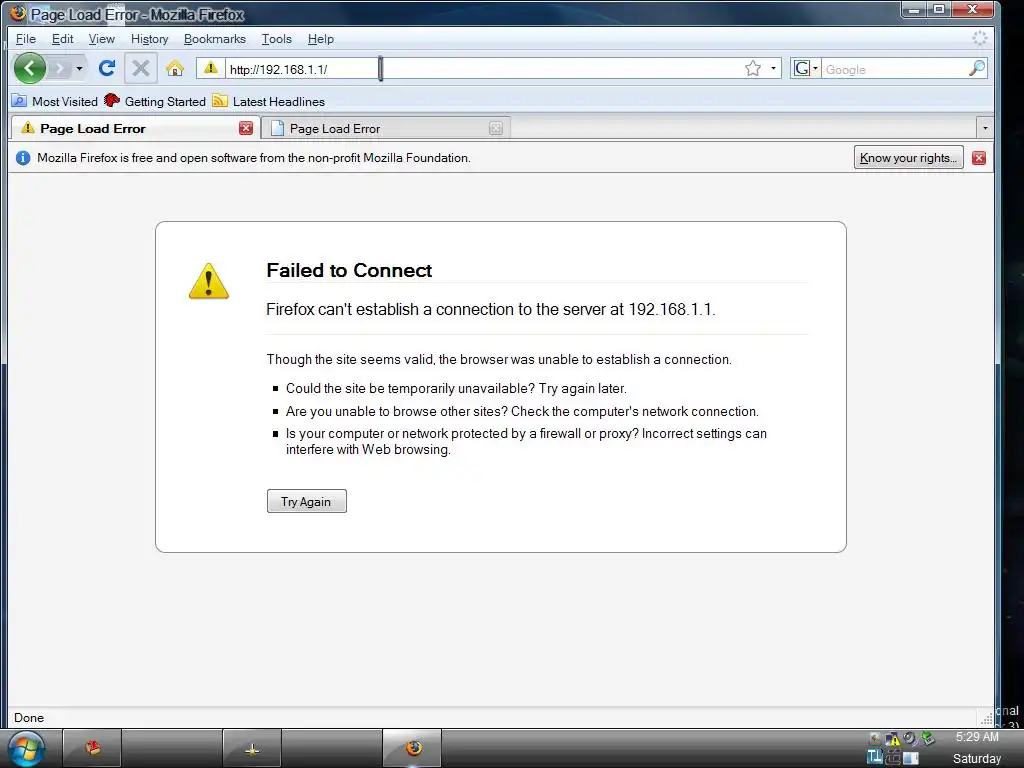Click the yellow star taskbar application button
Image resolution: width=1024 pixels, height=768 pixels.
point(251,749)
